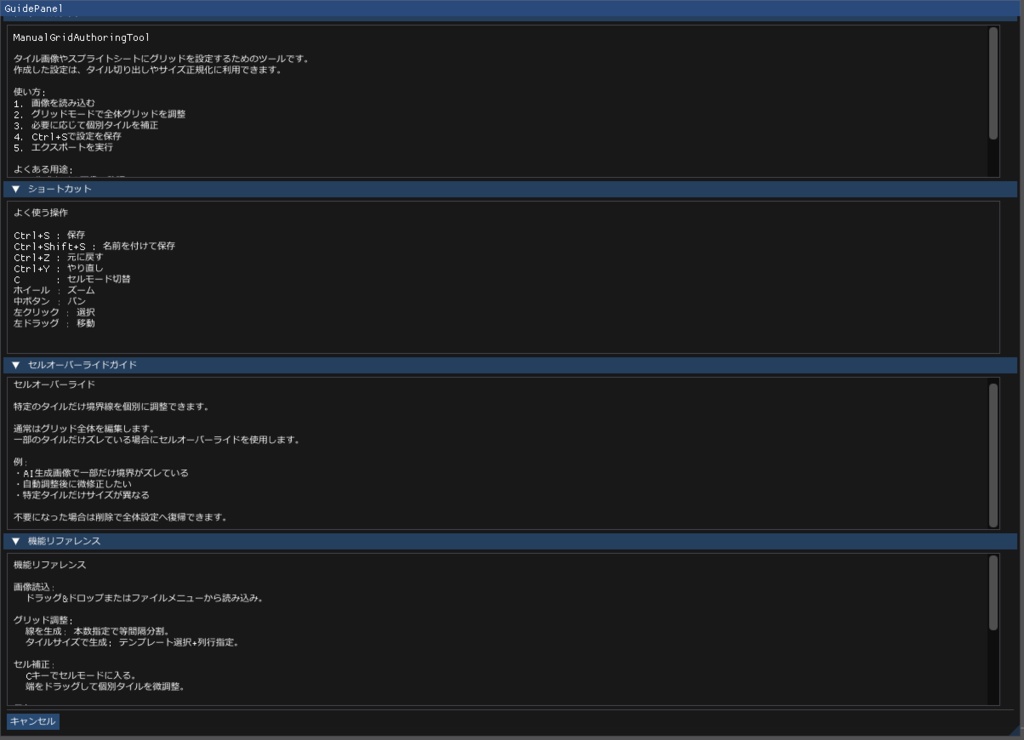Click the '中ボタン : パン' line
The image size is (1024, 740).
click(x=50, y=302)
